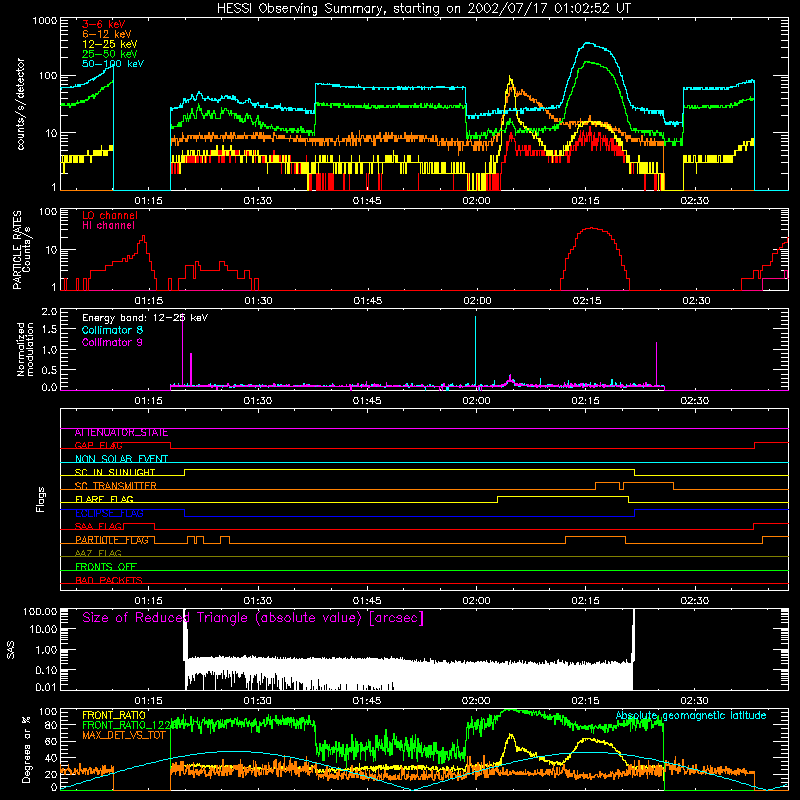Click the "Energy band: 12-25 keV" label
The image size is (800, 800).
pos(145,318)
